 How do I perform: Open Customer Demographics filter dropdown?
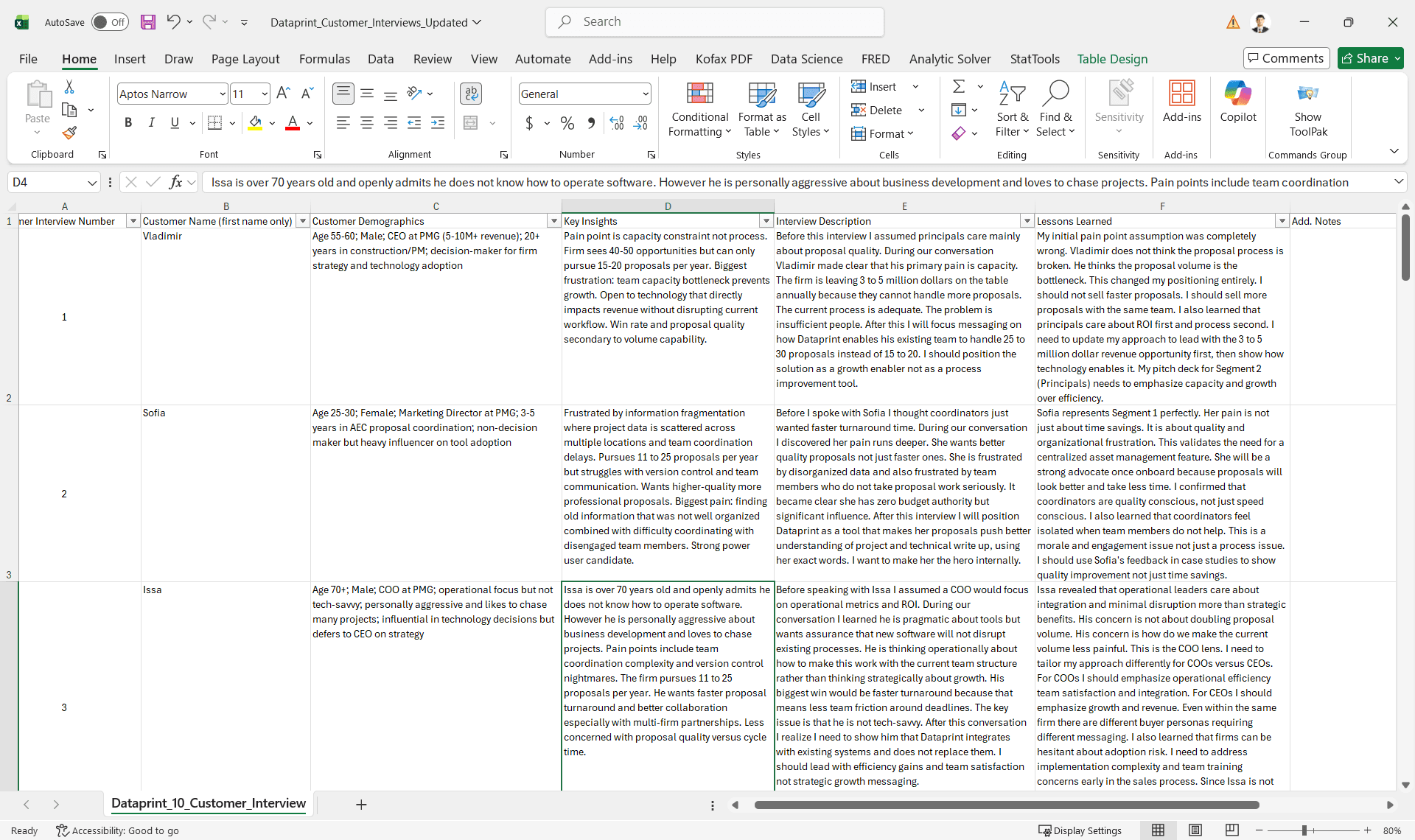pyautogui.click(x=554, y=221)
